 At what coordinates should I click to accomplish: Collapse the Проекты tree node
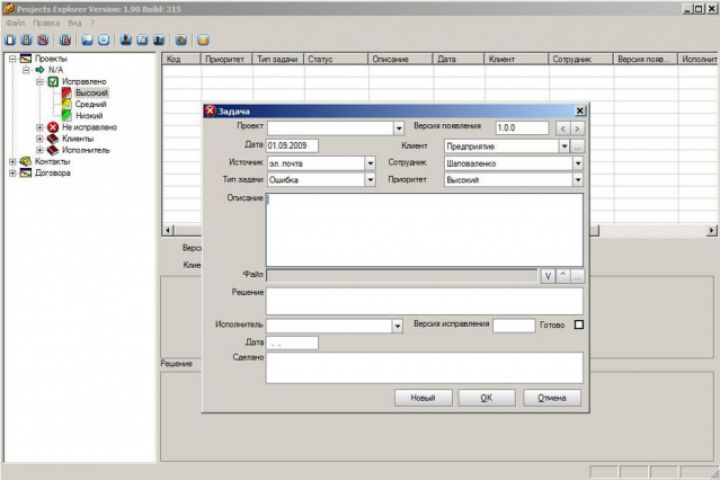(x=12, y=58)
